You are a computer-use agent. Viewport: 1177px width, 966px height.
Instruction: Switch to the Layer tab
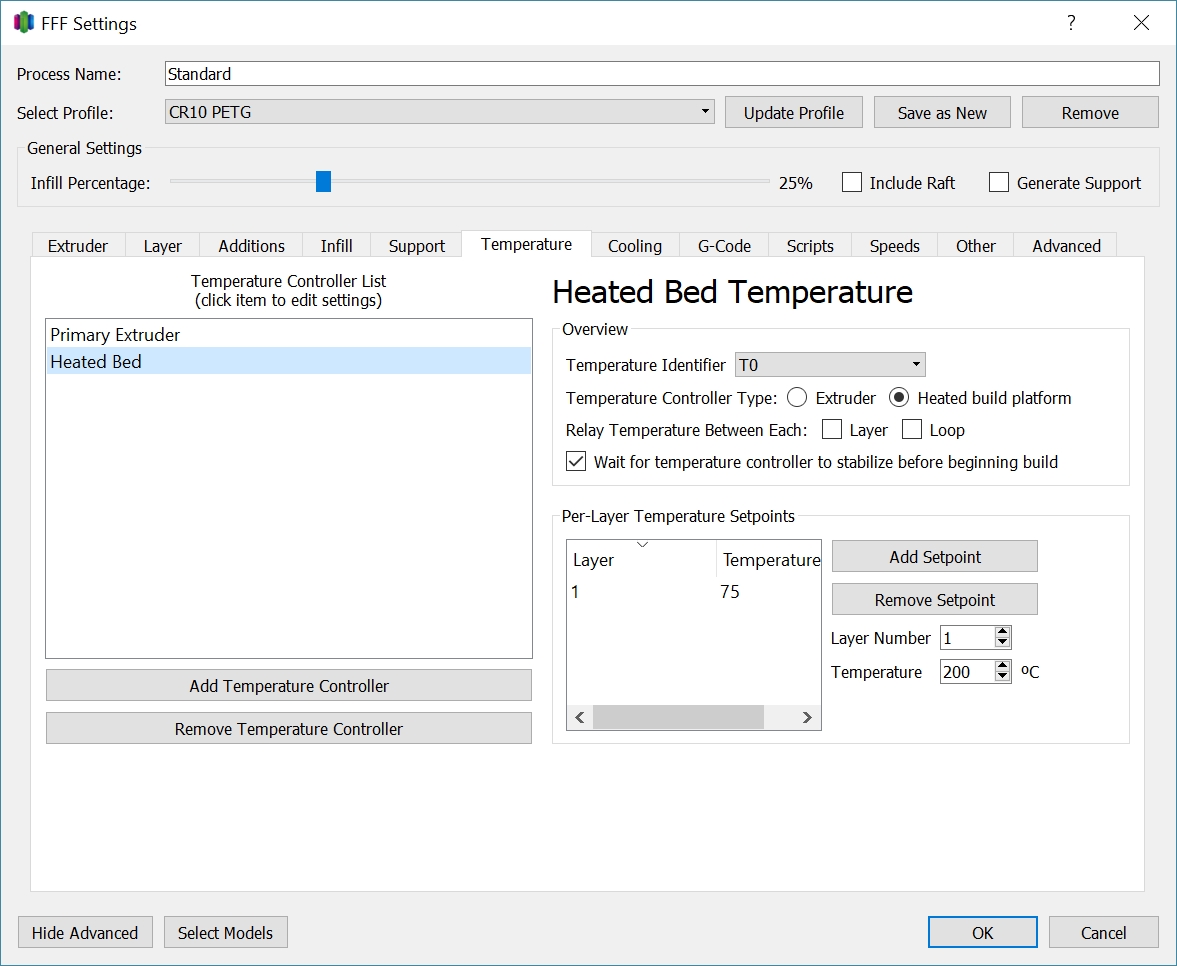click(162, 245)
